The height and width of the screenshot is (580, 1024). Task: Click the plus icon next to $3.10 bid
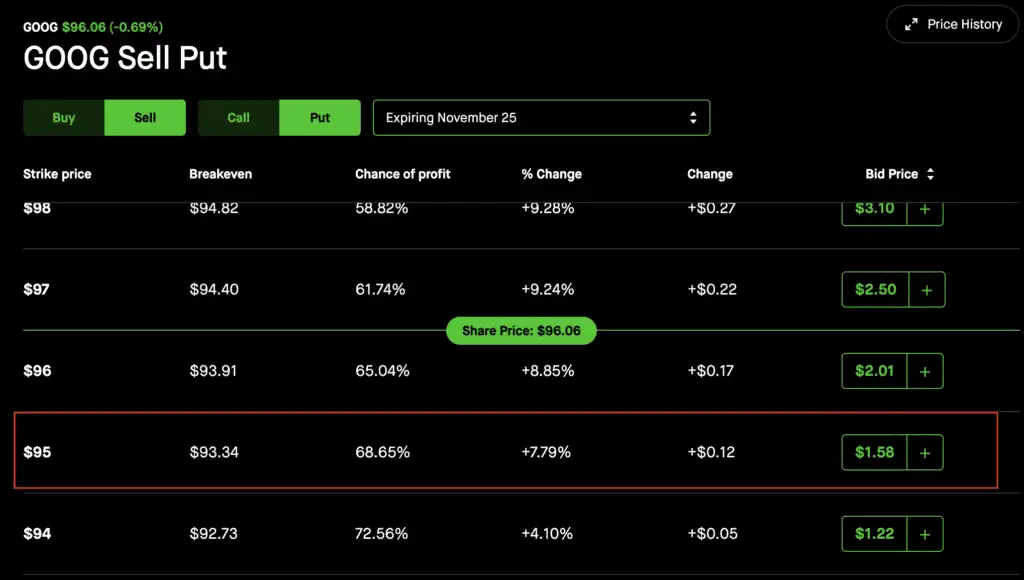(x=924, y=210)
